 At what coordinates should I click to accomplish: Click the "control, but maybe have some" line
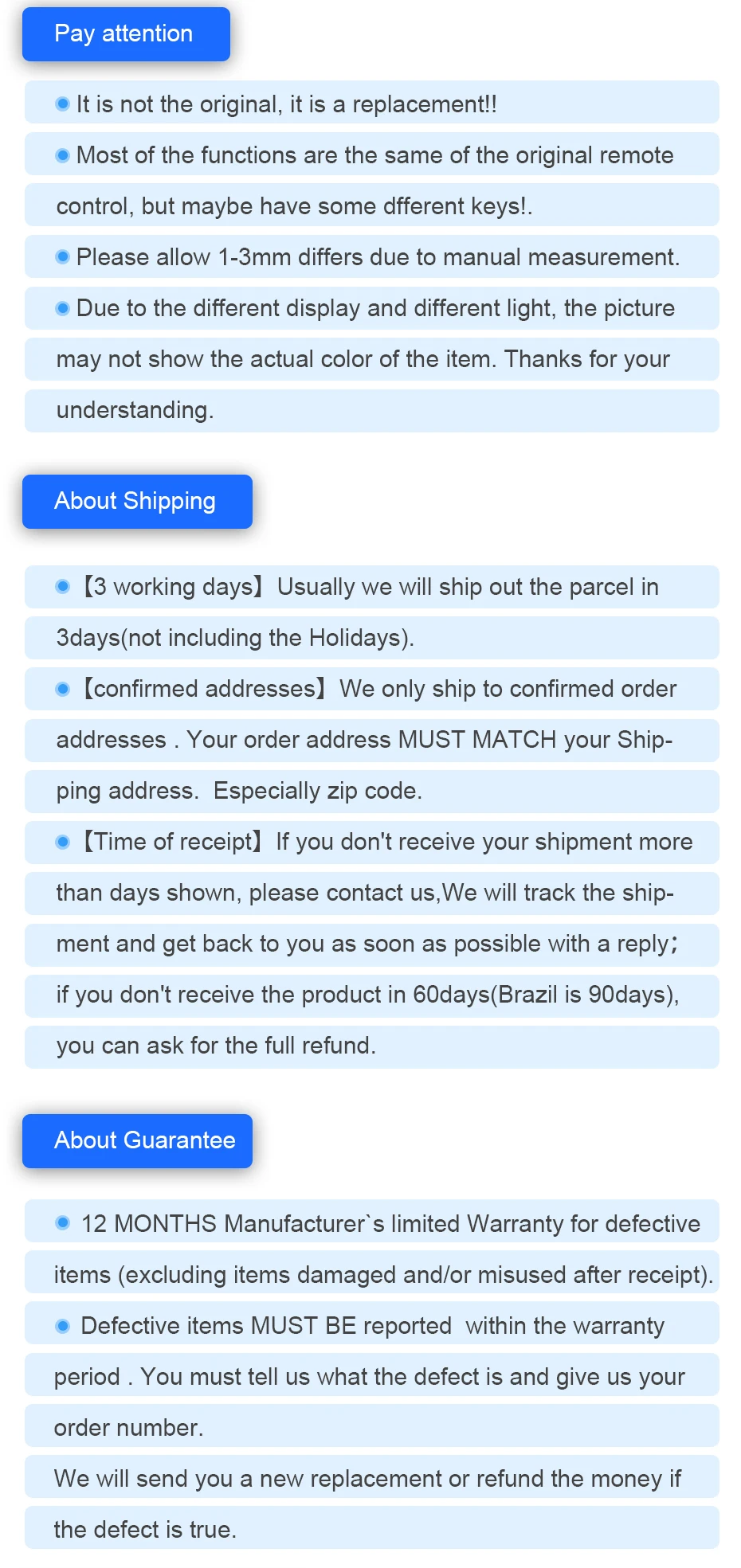click(x=294, y=207)
